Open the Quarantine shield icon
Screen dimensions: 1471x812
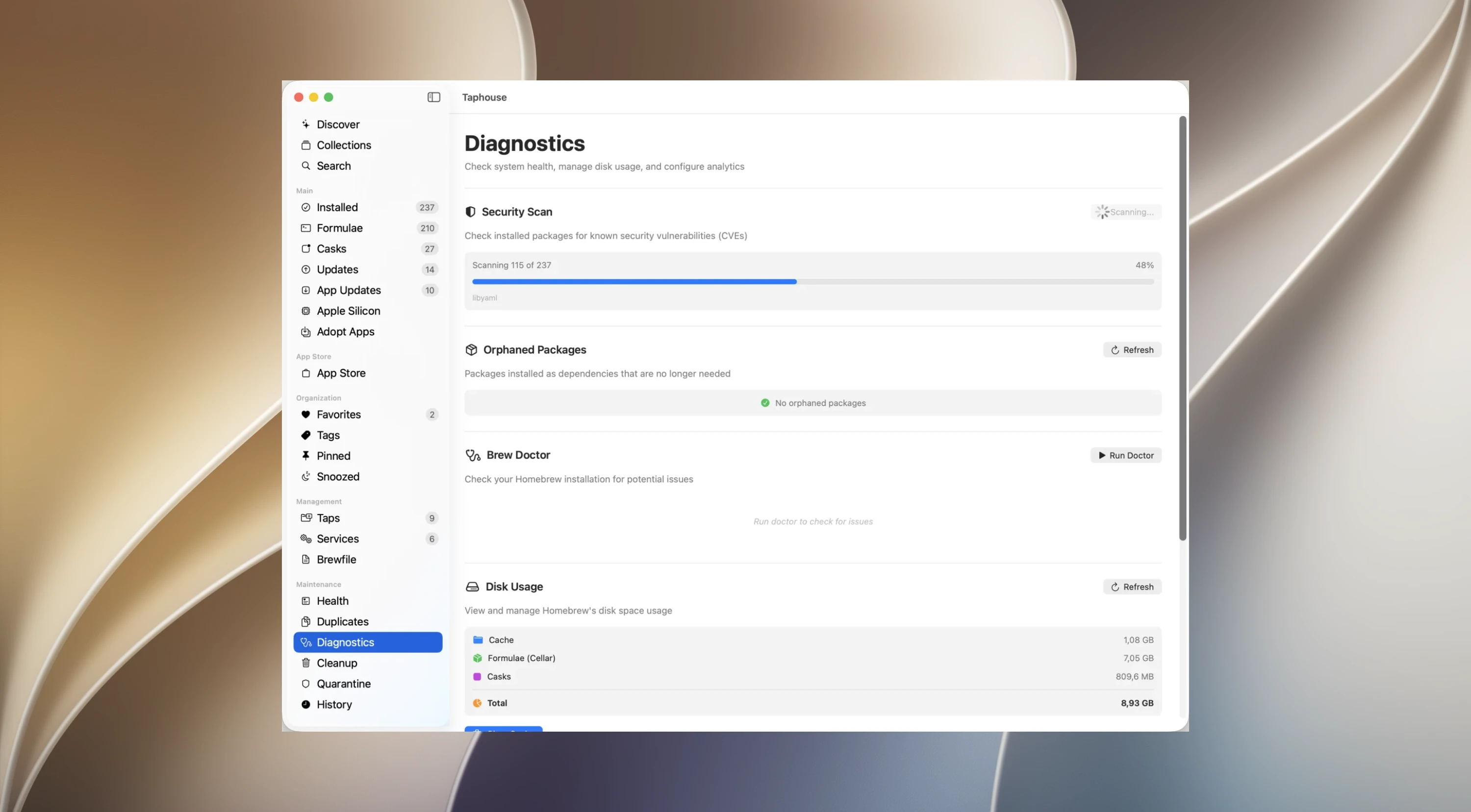coord(305,683)
